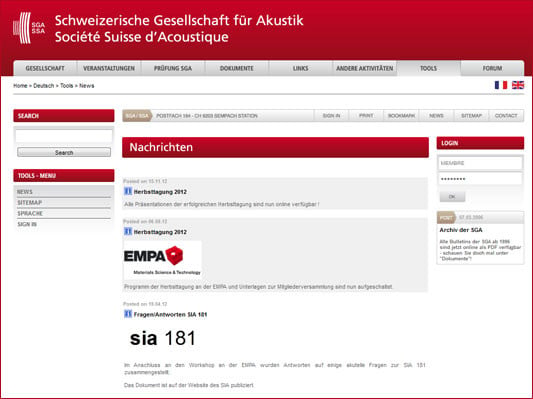Open the Gesellschaft menu
The image size is (533, 399).
coord(45,68)
